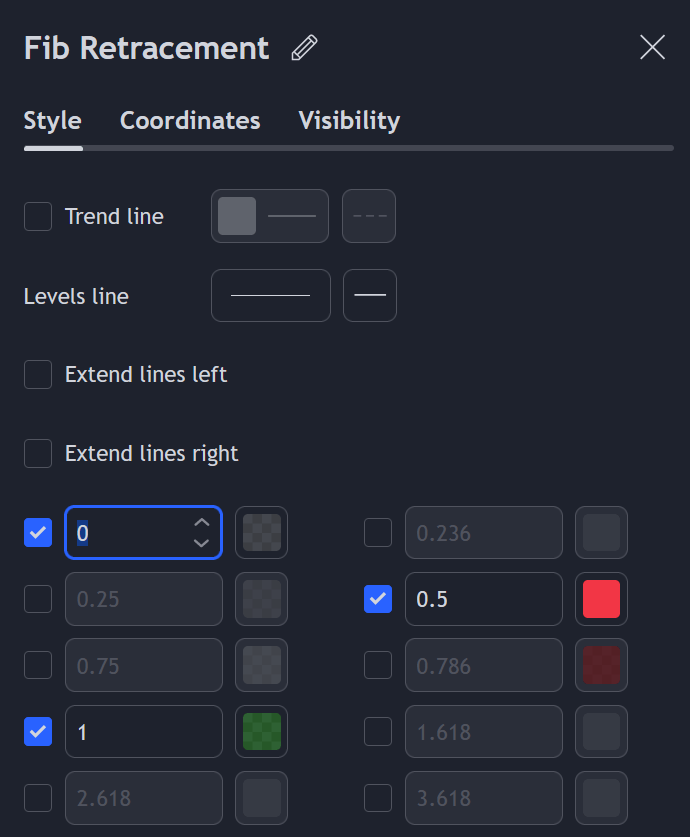Pick the green color swatch for level 1
This screenshot has width=690, height=837.
(x=261, y=731)
